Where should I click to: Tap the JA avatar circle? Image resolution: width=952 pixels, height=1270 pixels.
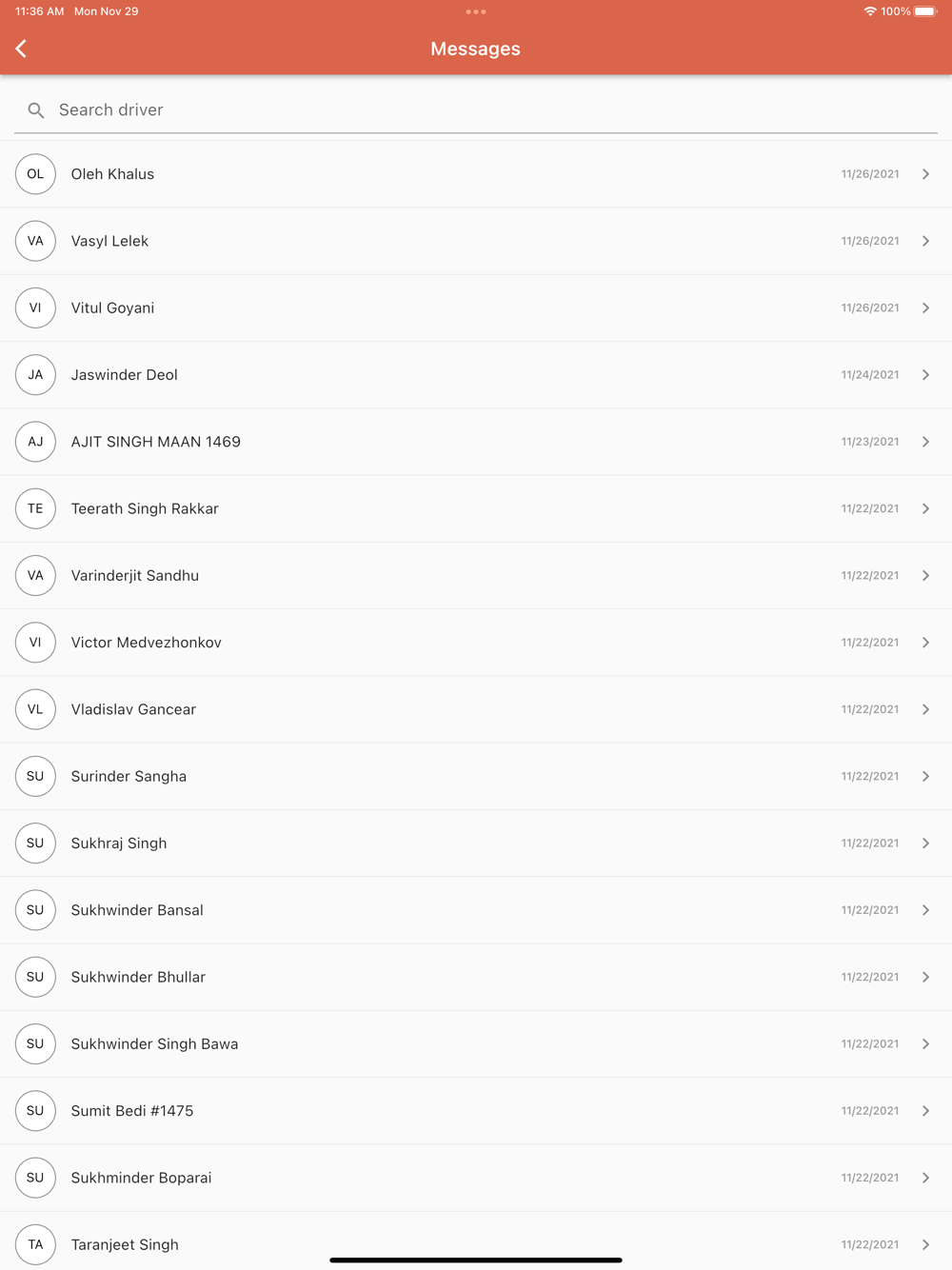35,375
